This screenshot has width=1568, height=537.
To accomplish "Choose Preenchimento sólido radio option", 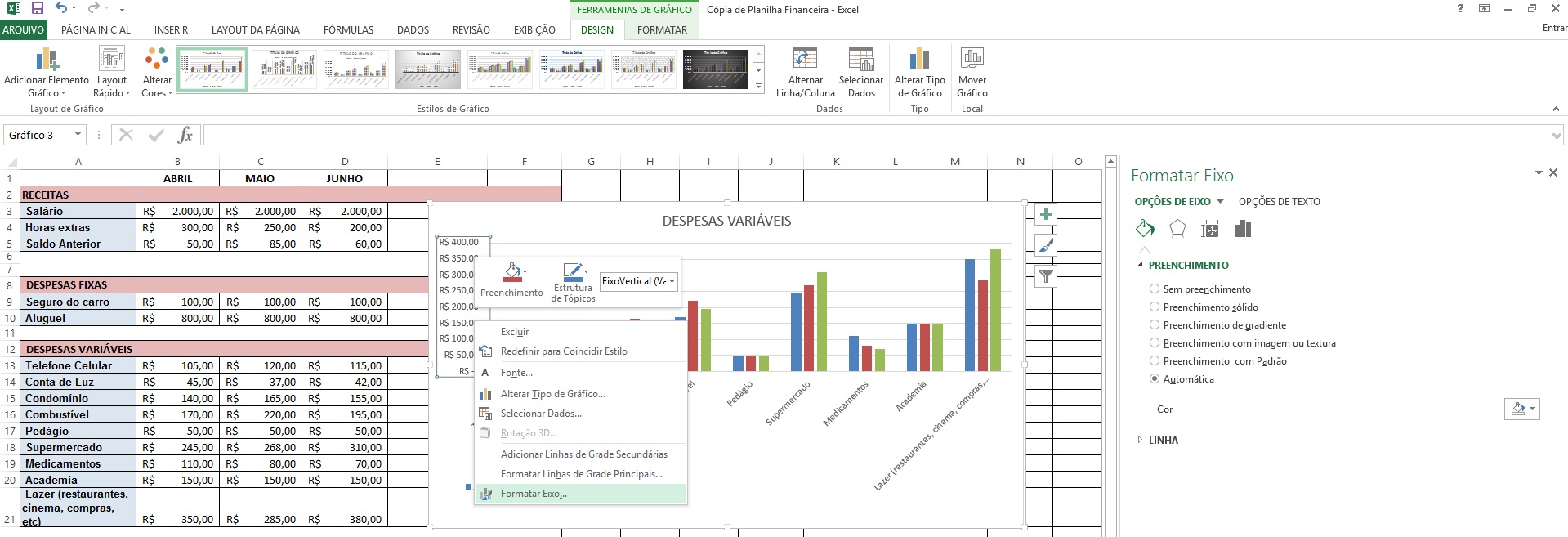I will pyautogui.click(x=1155, y=307).
